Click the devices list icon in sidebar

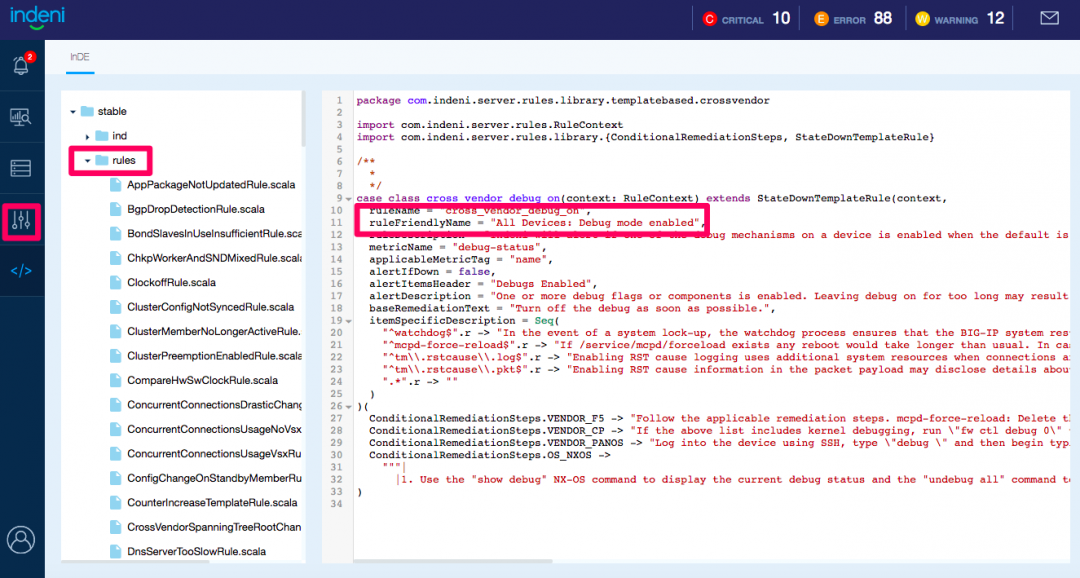coord(21,168)
